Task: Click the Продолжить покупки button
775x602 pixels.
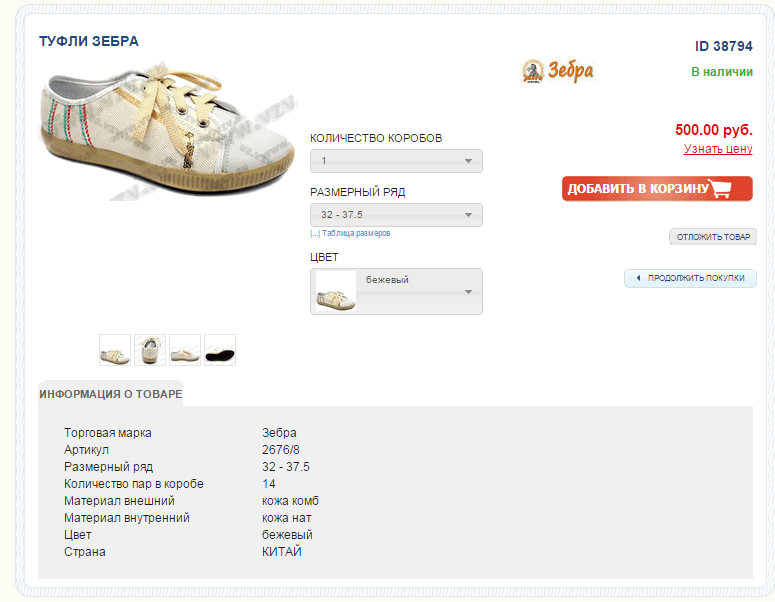Action: (x=690, y=278)
